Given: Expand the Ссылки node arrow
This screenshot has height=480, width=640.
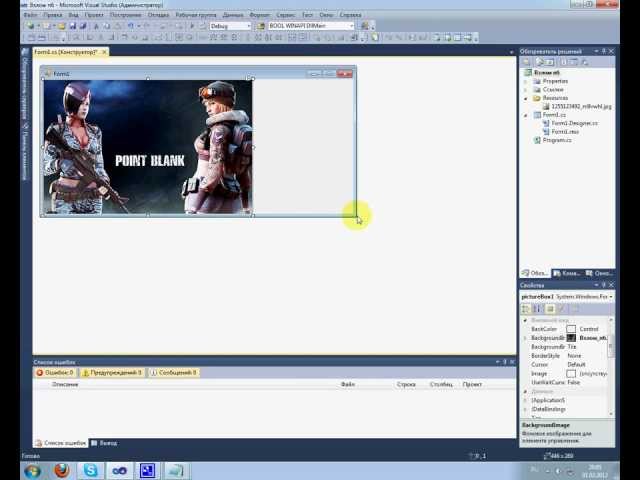Looking at the screenshot, I should (526, 89).
